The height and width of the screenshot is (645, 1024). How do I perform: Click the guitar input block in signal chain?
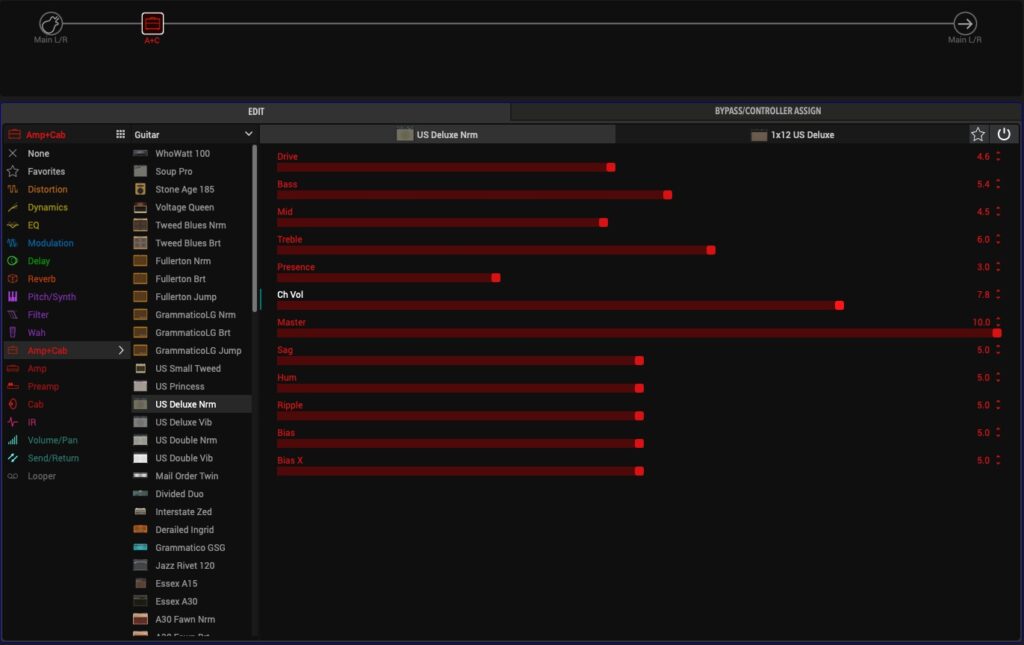point(51,23)
